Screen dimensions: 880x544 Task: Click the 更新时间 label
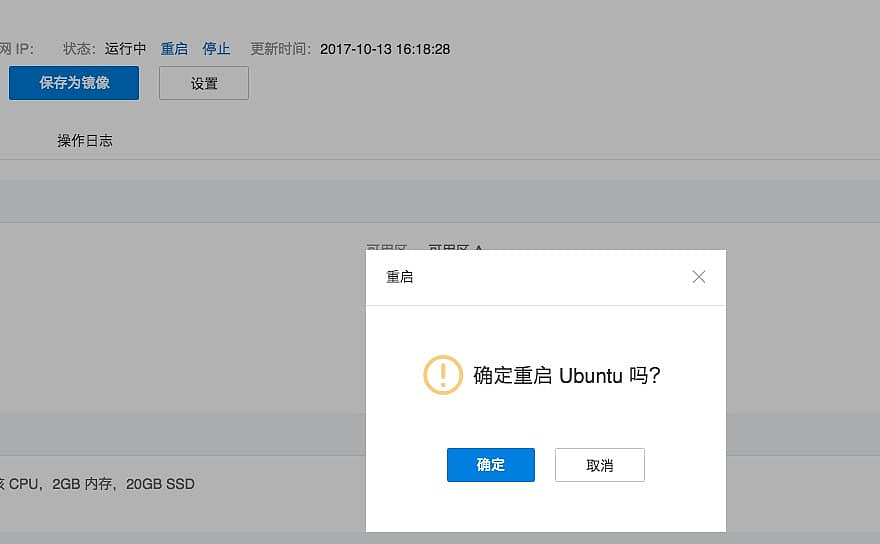(278, 49)
